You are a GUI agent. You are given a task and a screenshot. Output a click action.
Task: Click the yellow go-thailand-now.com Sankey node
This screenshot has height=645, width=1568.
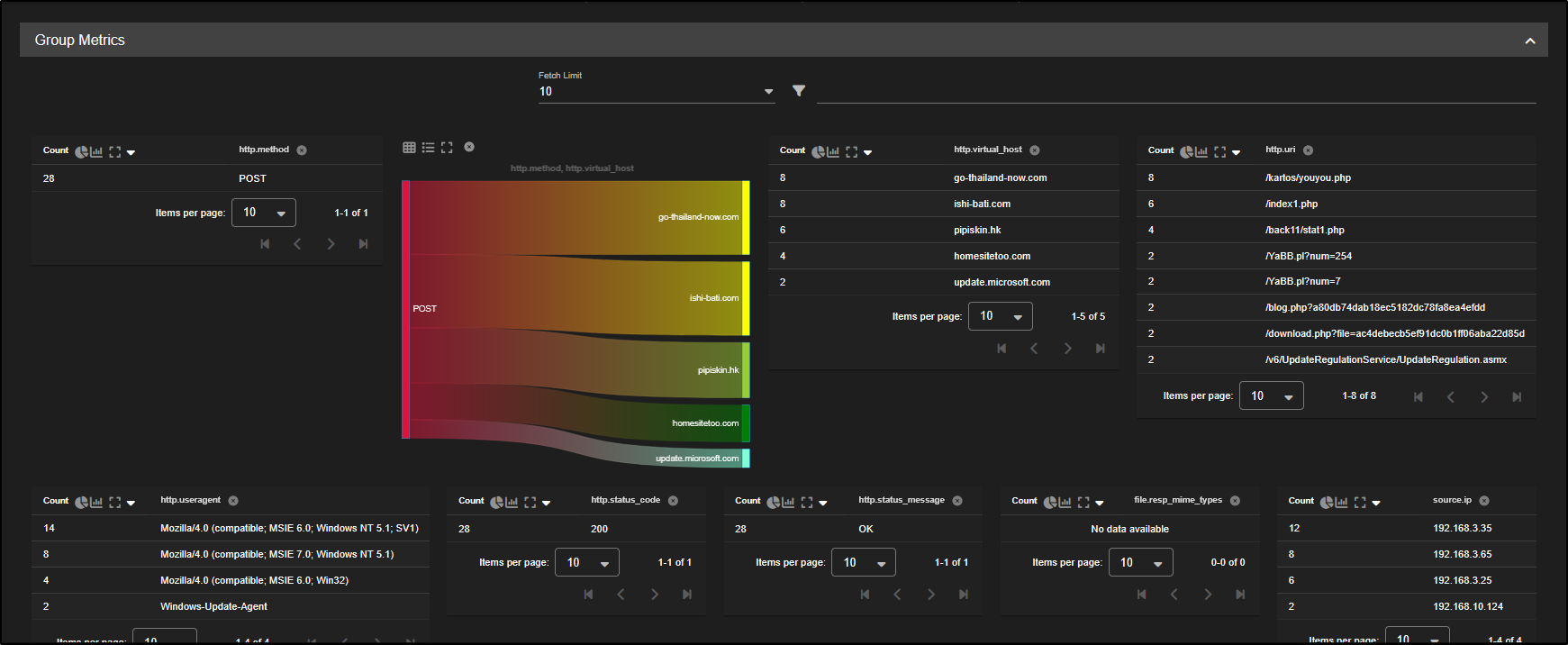click(x=746, y=217)
